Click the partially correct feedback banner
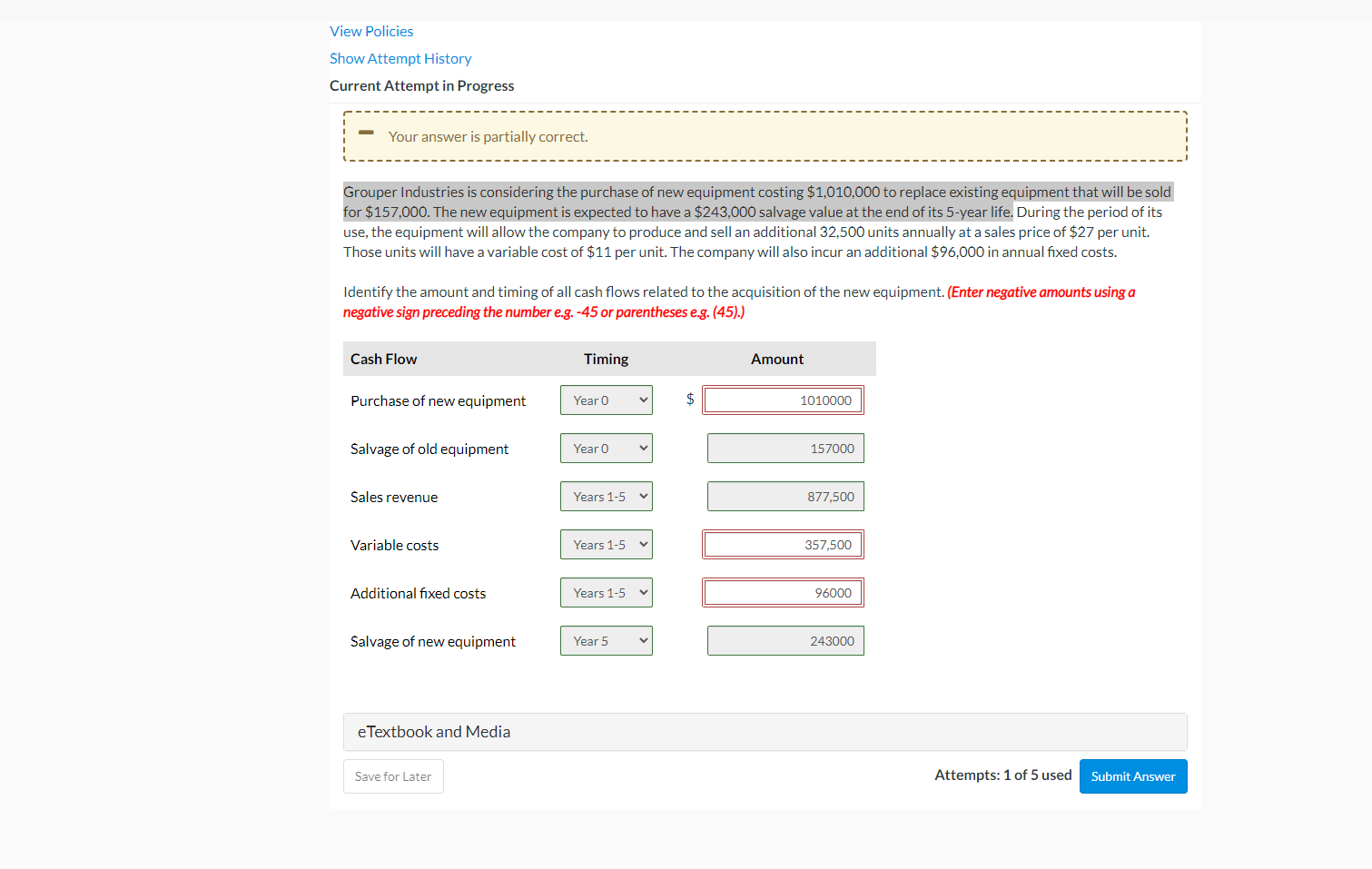The image size is (1372, 869). [765, 135]
